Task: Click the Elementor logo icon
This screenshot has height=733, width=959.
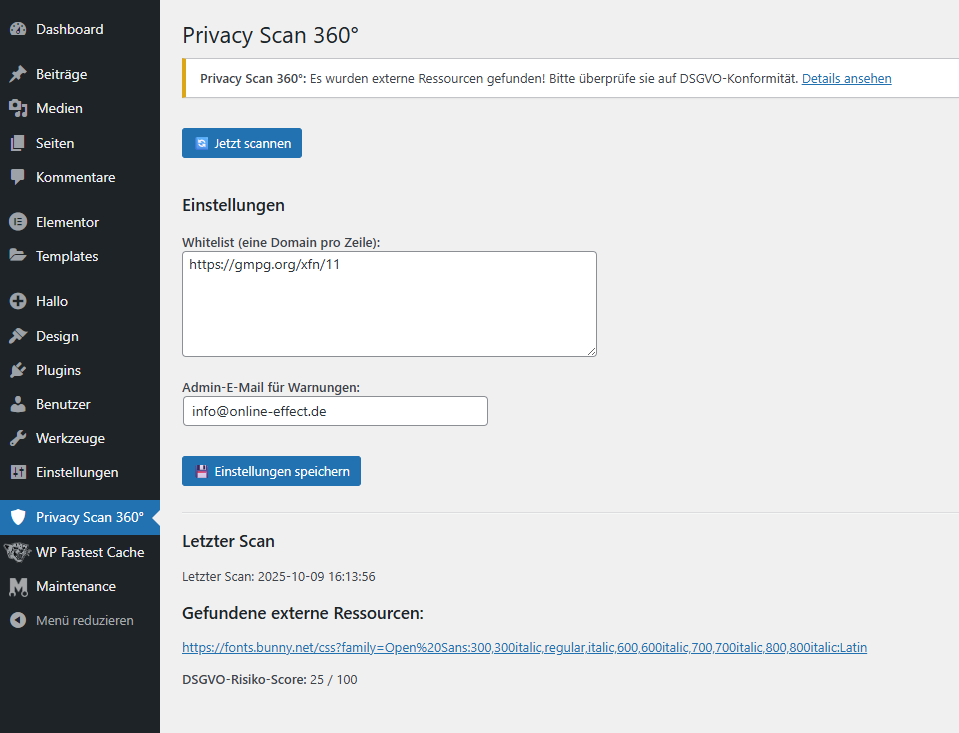Action: 17,222
